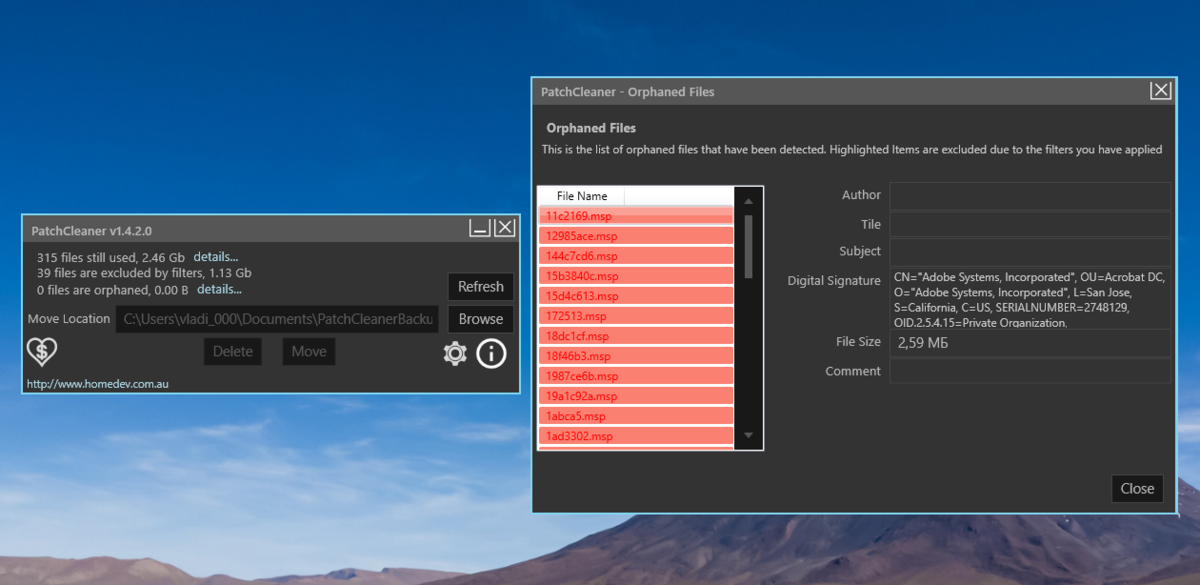1200x585 pixels.
Task: Click the File Size field showing 2,59 МБ
Action: [x=1030, y=343]
